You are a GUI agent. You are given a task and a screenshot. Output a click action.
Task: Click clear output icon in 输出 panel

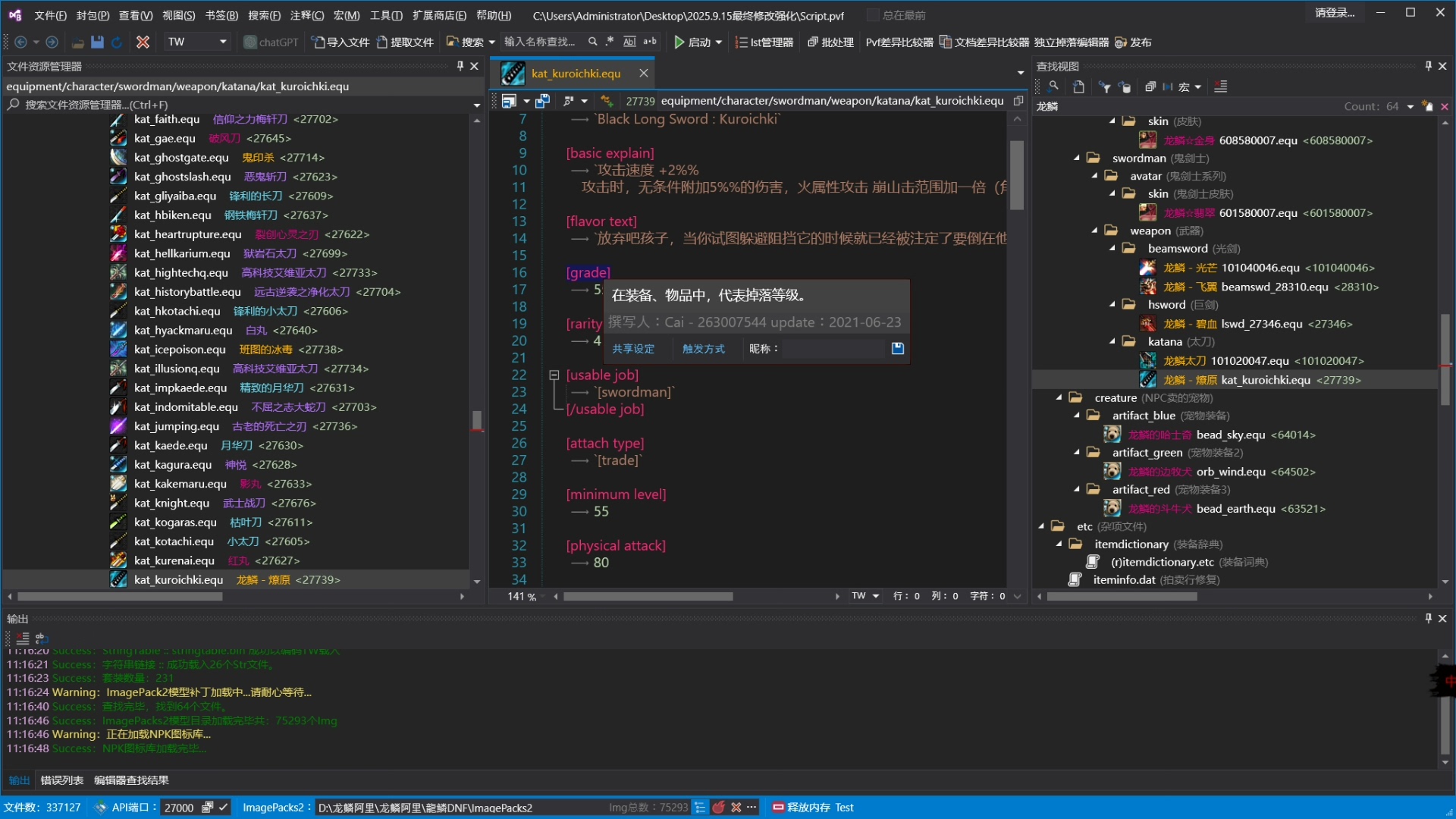[23, 639]
